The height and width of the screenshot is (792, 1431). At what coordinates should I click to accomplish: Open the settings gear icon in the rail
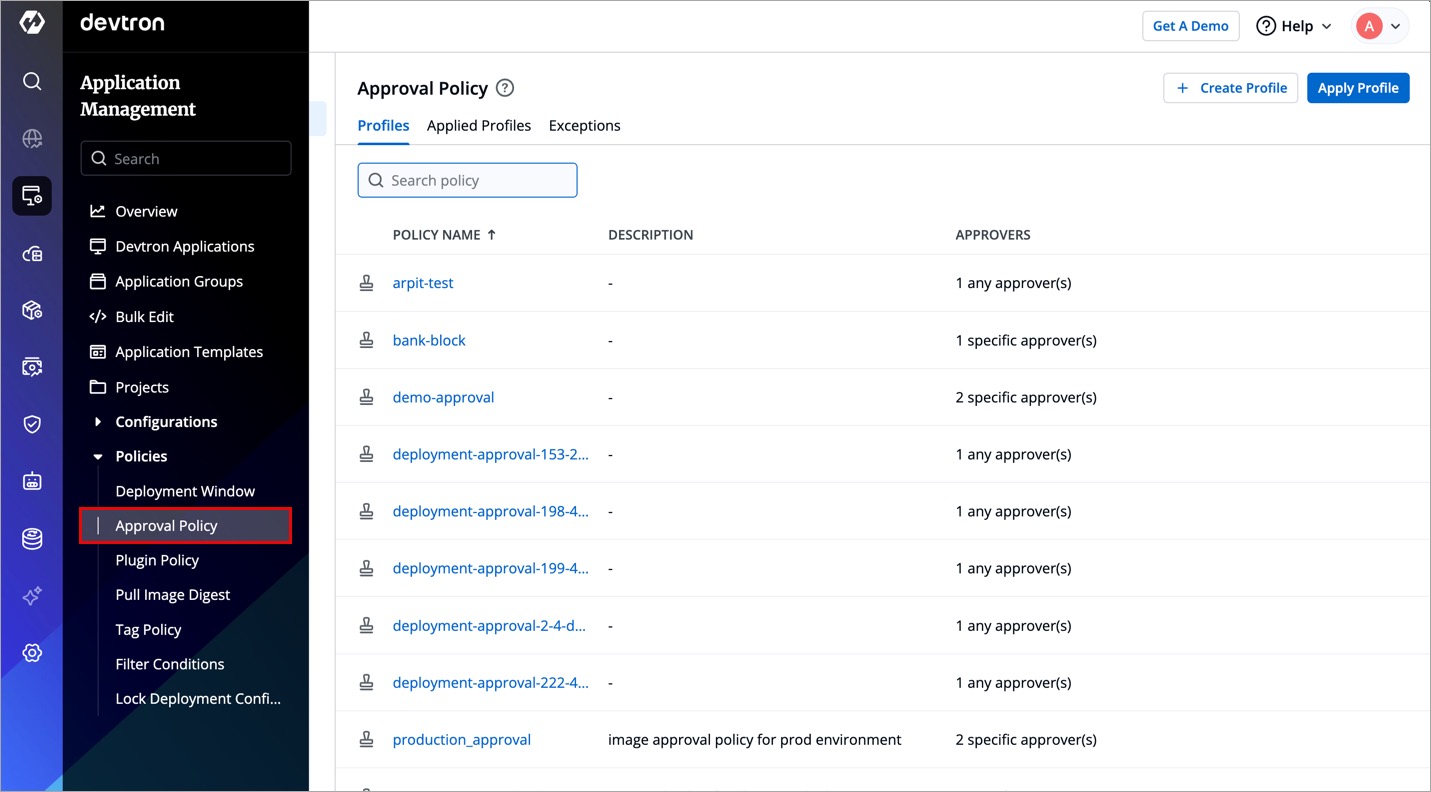pyautogui.click(x=32, y=653)
